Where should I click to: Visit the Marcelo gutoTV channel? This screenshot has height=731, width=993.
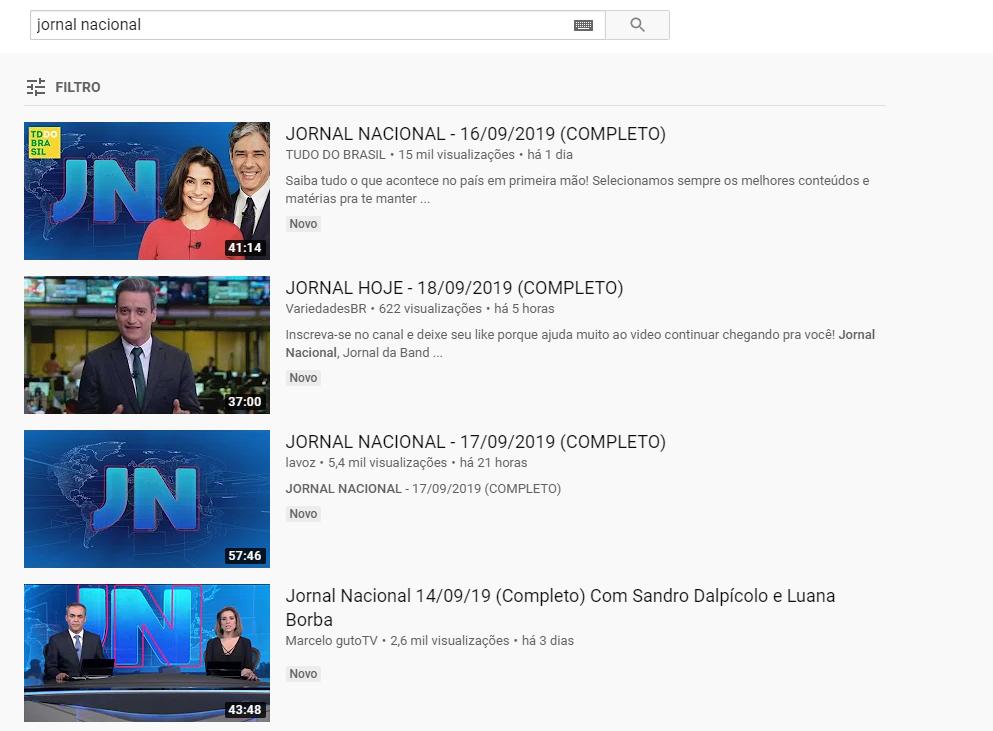[331, 640]
